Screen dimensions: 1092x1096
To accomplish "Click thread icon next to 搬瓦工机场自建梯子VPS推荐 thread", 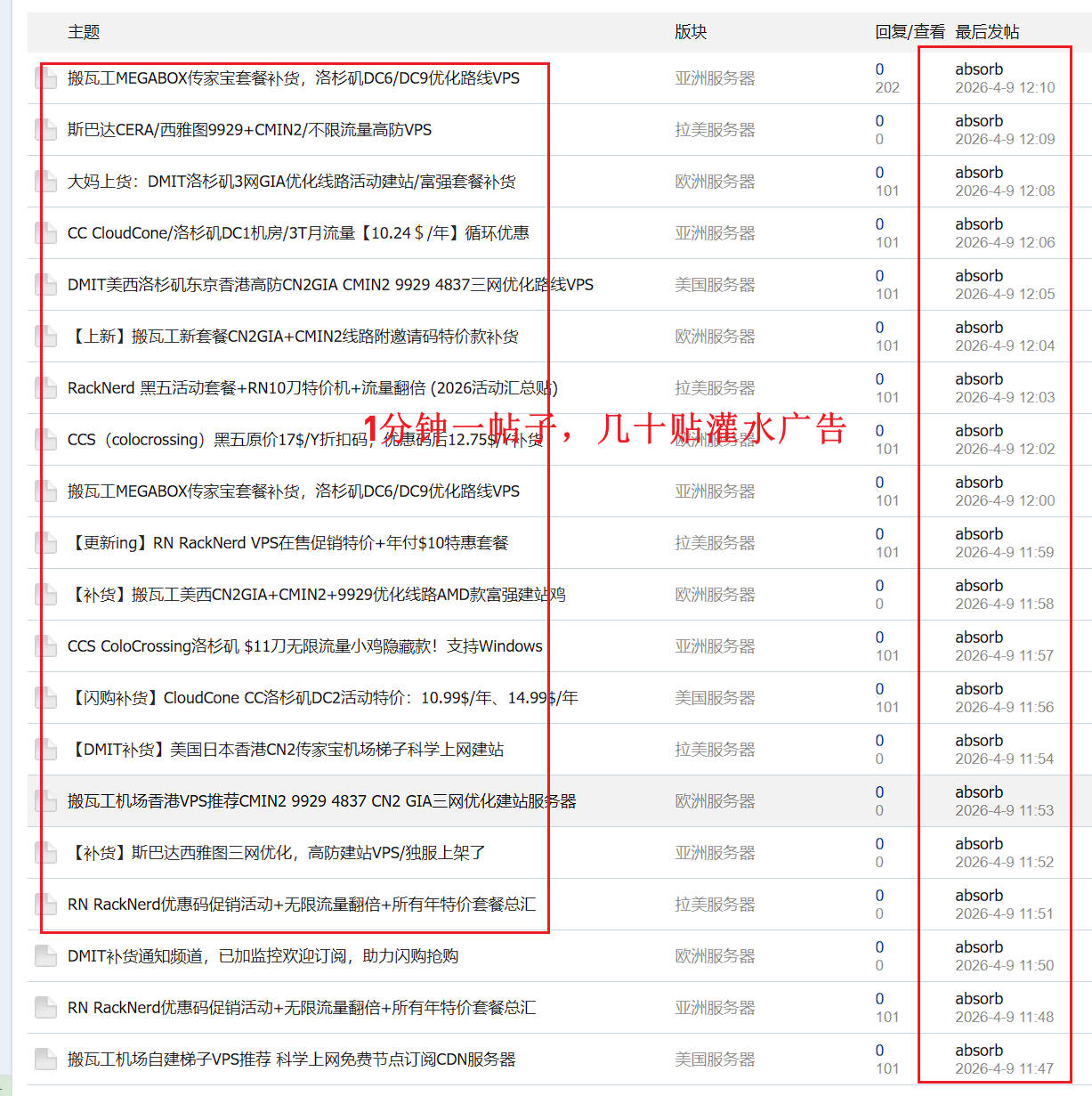I will tap(45, 1059).
